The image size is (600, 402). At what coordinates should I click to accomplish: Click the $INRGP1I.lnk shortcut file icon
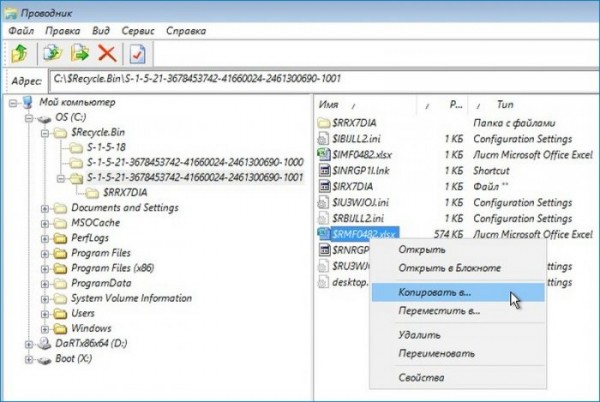click(x=324, y=170)
